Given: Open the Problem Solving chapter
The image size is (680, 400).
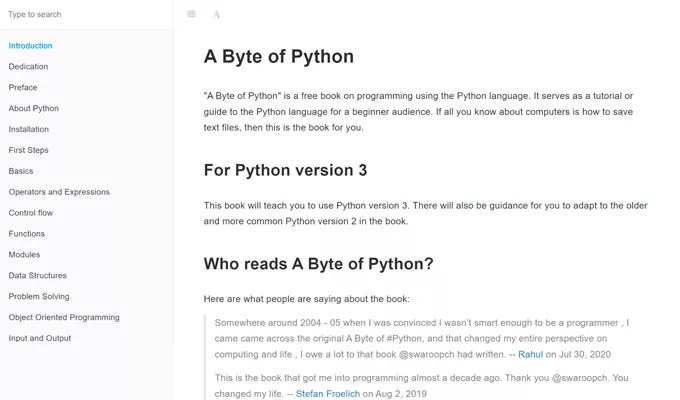Looking at the screenshot, I should click(x=39, y=296).
